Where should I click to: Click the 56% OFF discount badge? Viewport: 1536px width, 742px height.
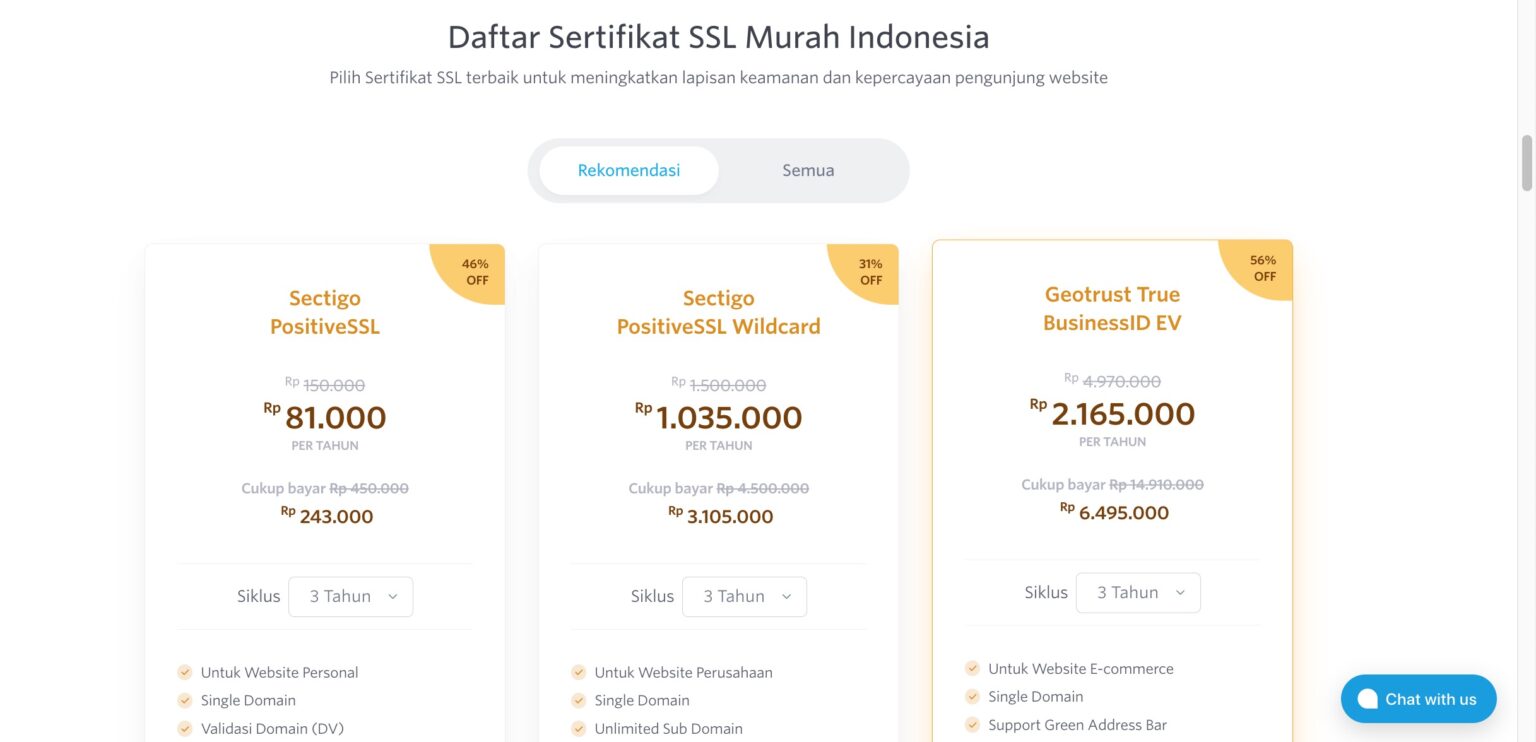click(x=1264, y=268)
